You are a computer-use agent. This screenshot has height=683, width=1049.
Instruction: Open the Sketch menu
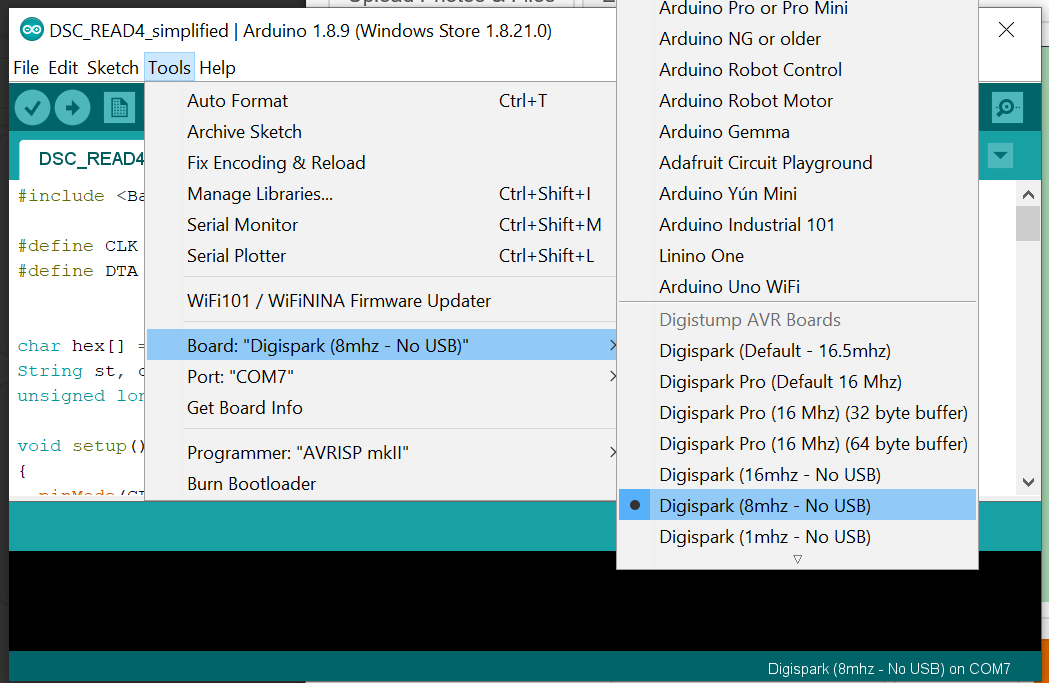coord(112,68)
